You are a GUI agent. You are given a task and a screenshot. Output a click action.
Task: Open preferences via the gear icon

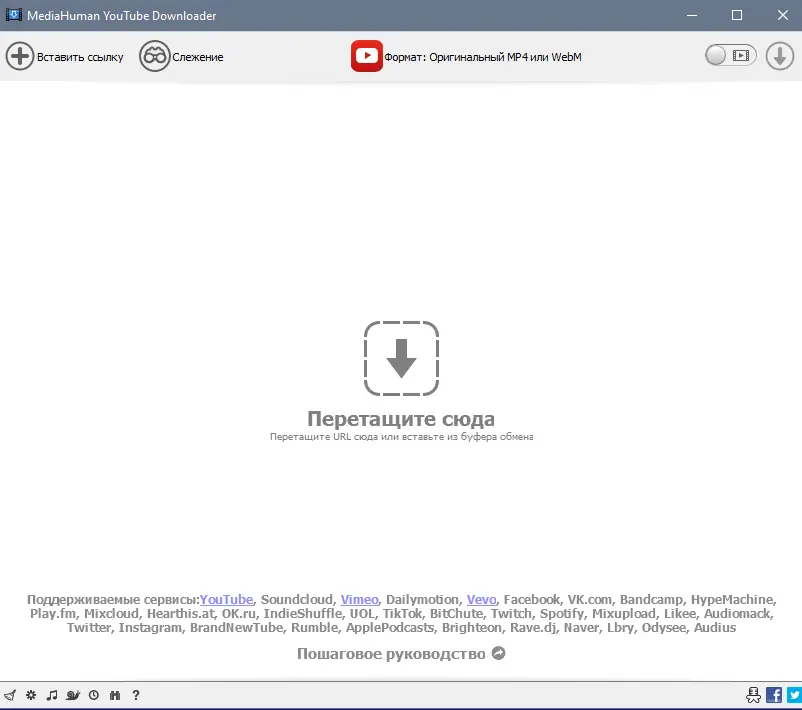[x=31, y=694]
